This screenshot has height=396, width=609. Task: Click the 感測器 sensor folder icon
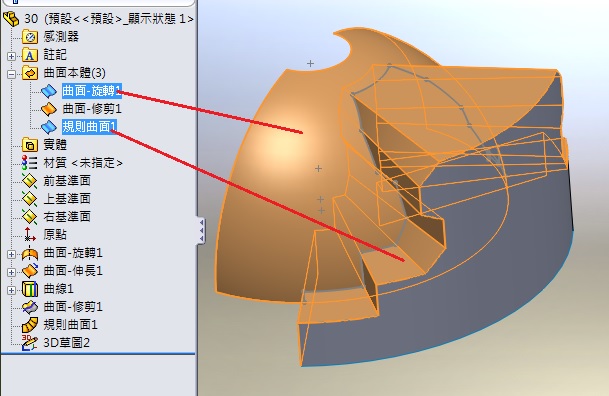[30, 37]
